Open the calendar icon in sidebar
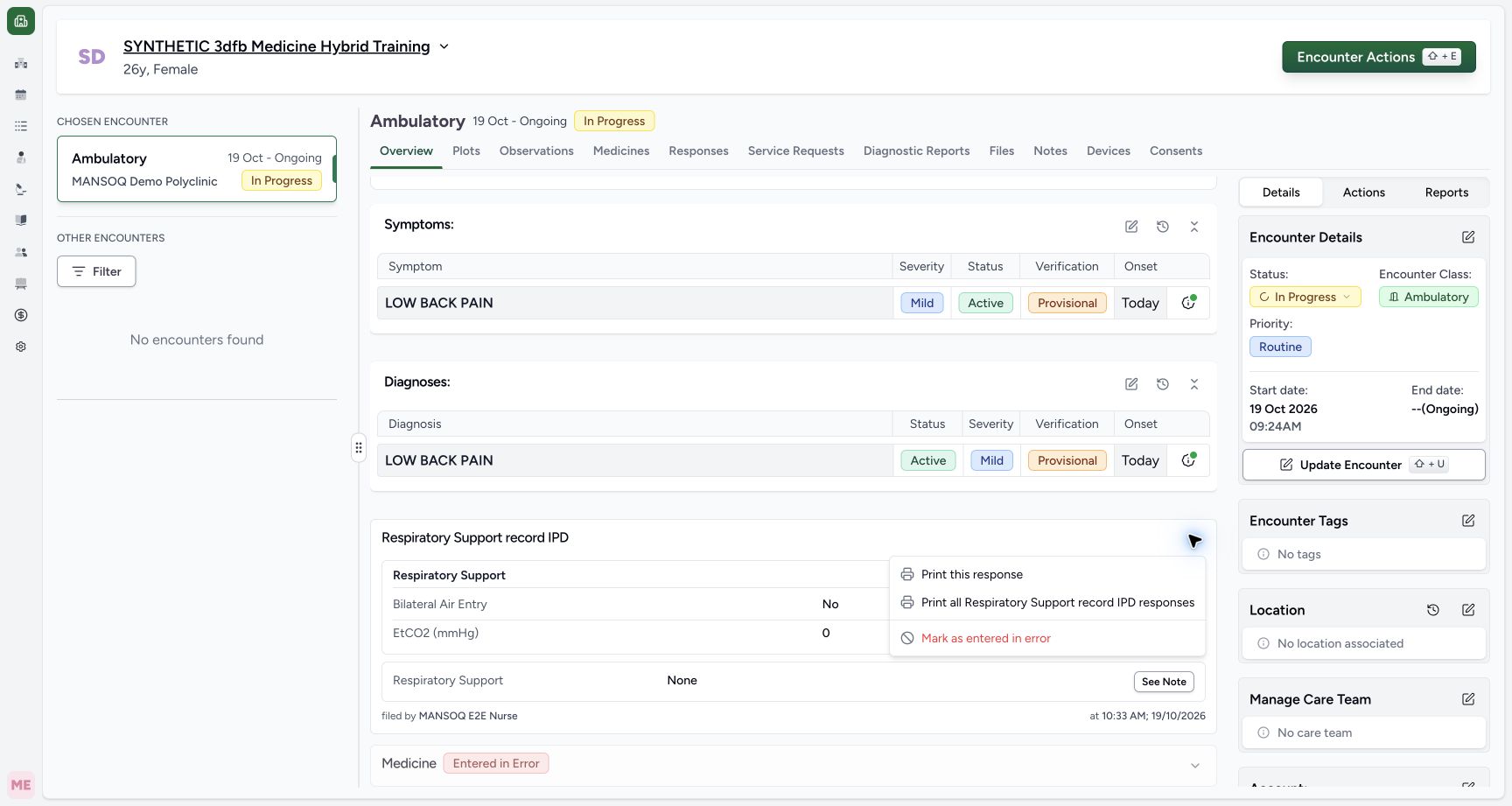Image resolution: width=1512 pixels, height=806 pixels. tap(21, 95)
